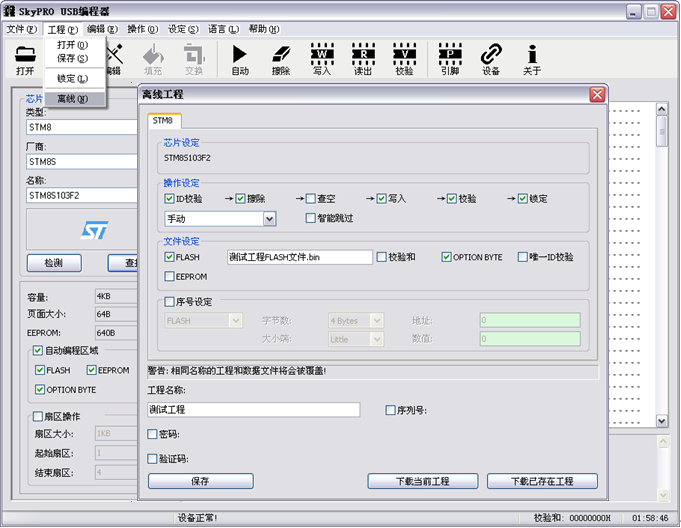The height and width of the screenshot is (528, 681).
Task: Choose 打开 in the 工程 menu
Action: [74, 45]
